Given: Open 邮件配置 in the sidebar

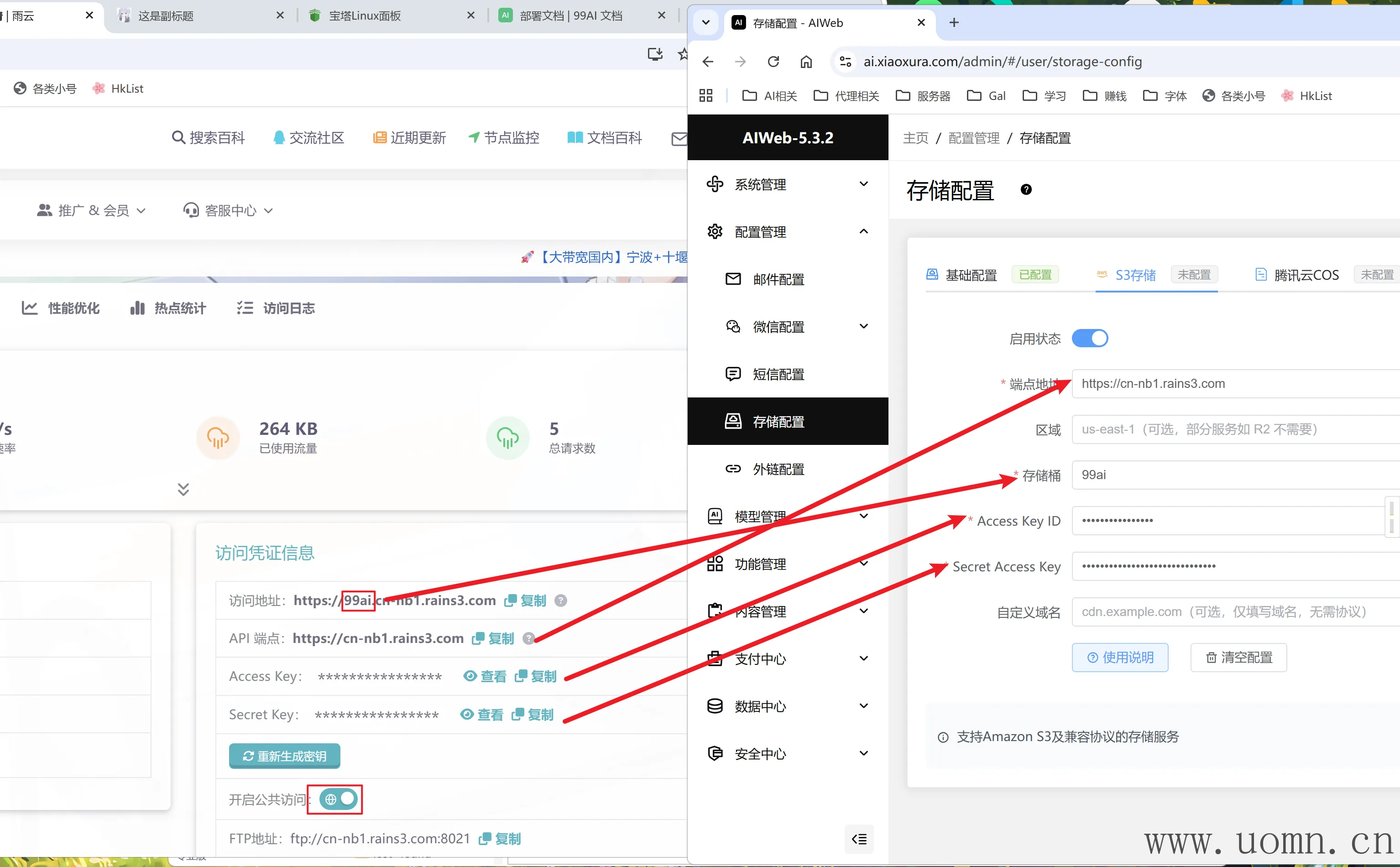Looking at the screenshot, I should click(778, 279).
